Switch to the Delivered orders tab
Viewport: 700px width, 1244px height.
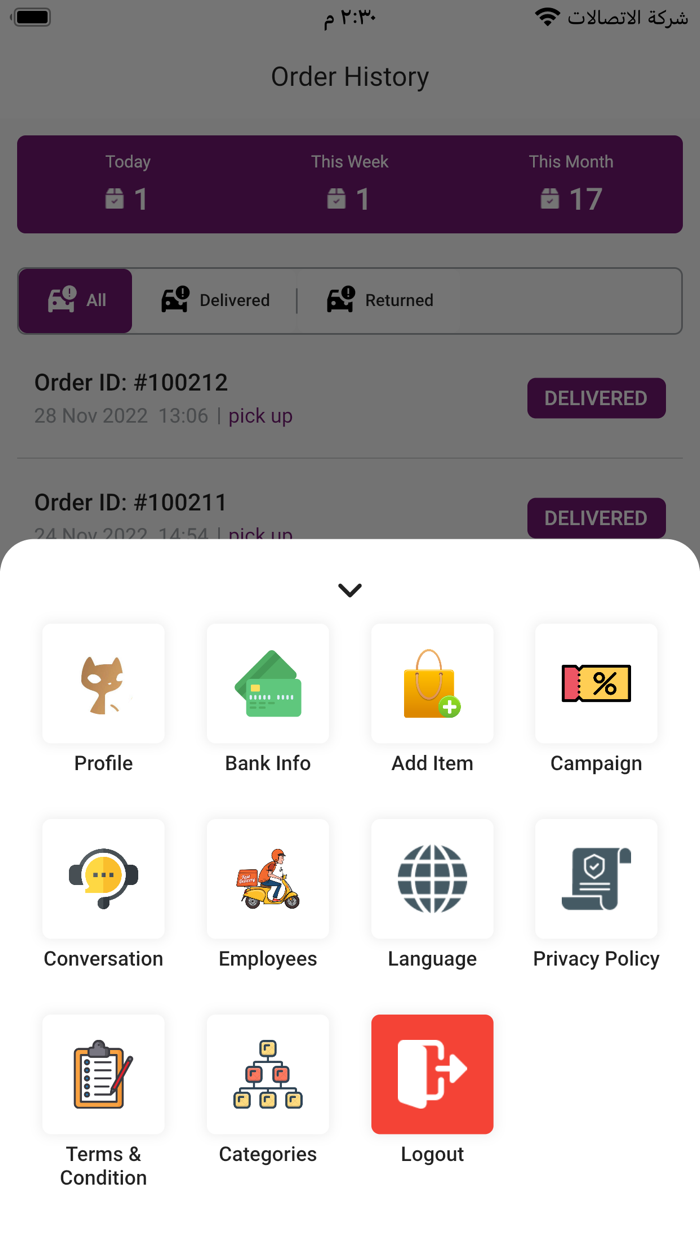[x=216, y=300]
